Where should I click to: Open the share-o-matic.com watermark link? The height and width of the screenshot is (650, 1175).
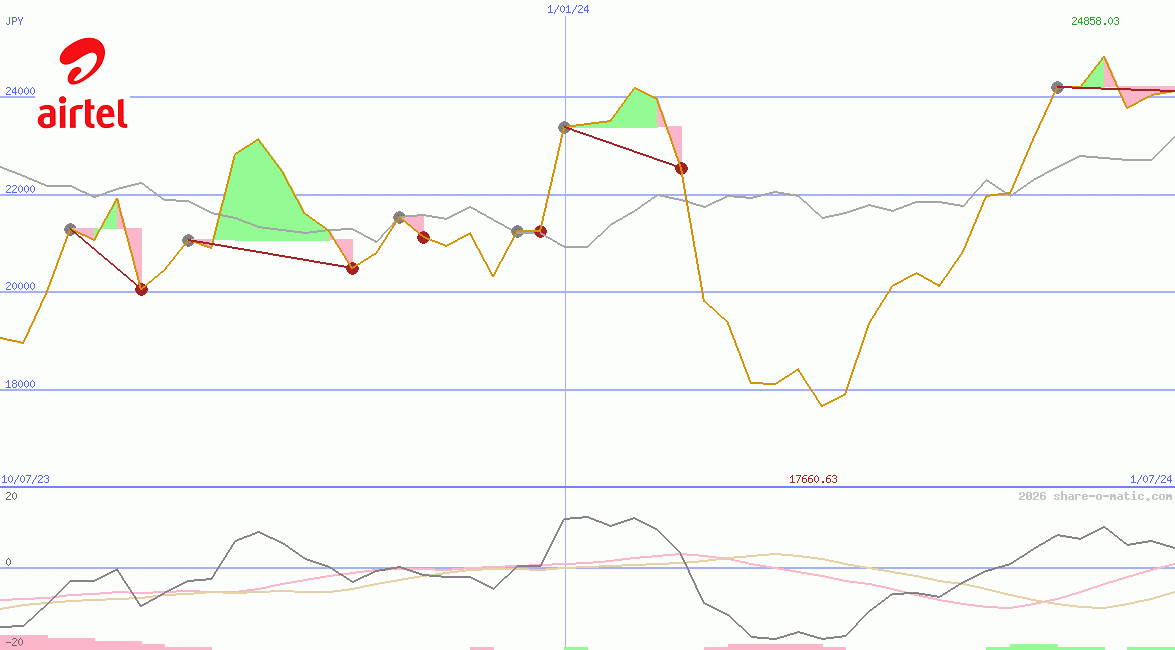pos(1095,496)
